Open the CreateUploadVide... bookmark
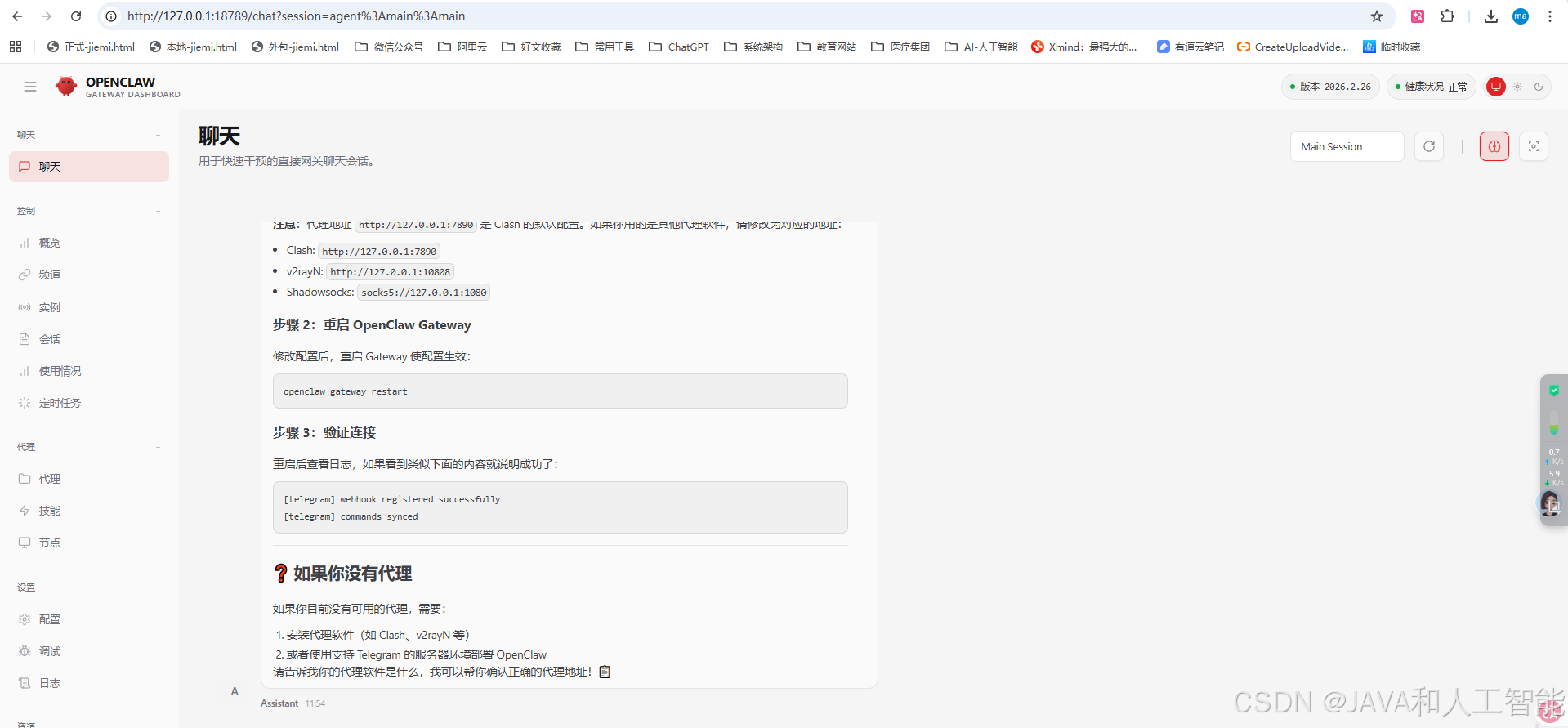The height and width of the screenshot is (728, 1568). tap(1293, 47)
